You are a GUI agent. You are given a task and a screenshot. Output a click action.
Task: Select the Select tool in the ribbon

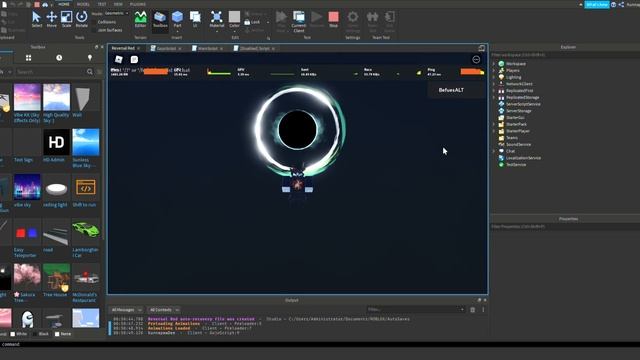[x=36, y=19]
